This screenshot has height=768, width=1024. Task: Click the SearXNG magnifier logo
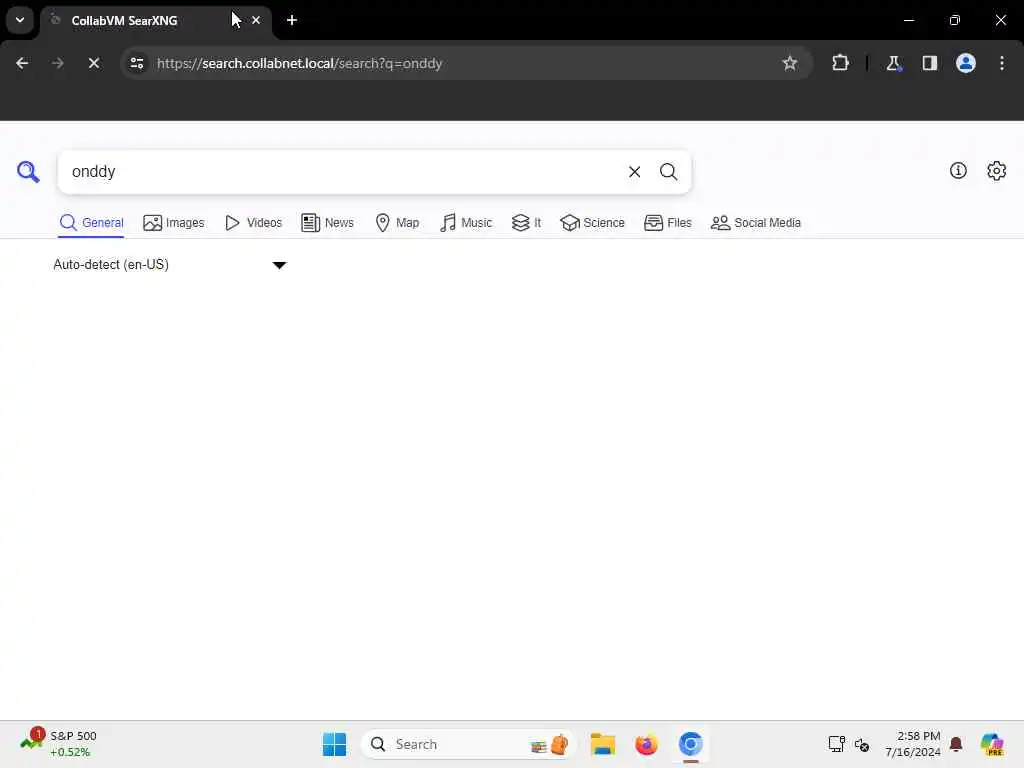pos(28,172)
